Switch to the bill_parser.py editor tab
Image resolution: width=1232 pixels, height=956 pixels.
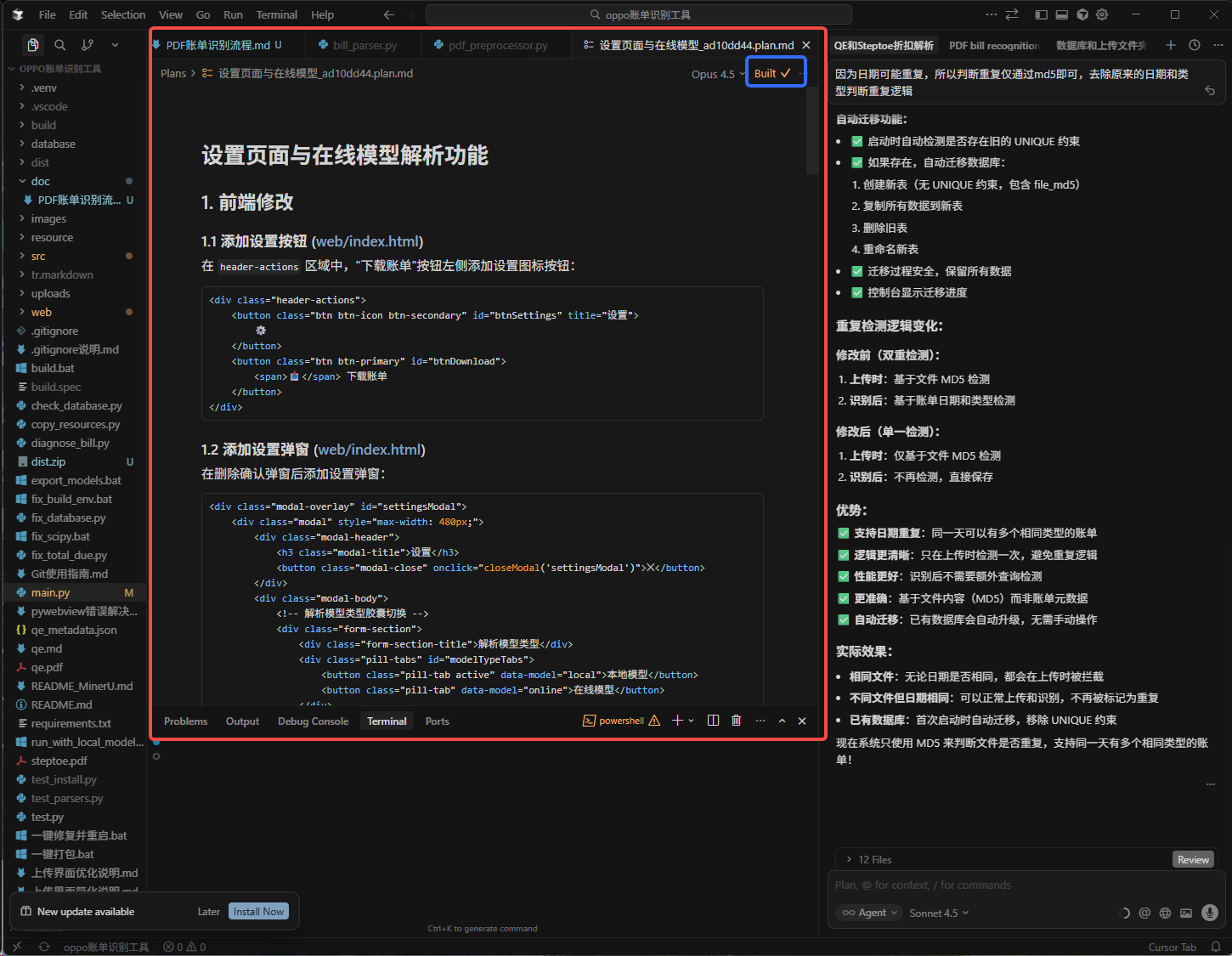(x=365, y=45)
